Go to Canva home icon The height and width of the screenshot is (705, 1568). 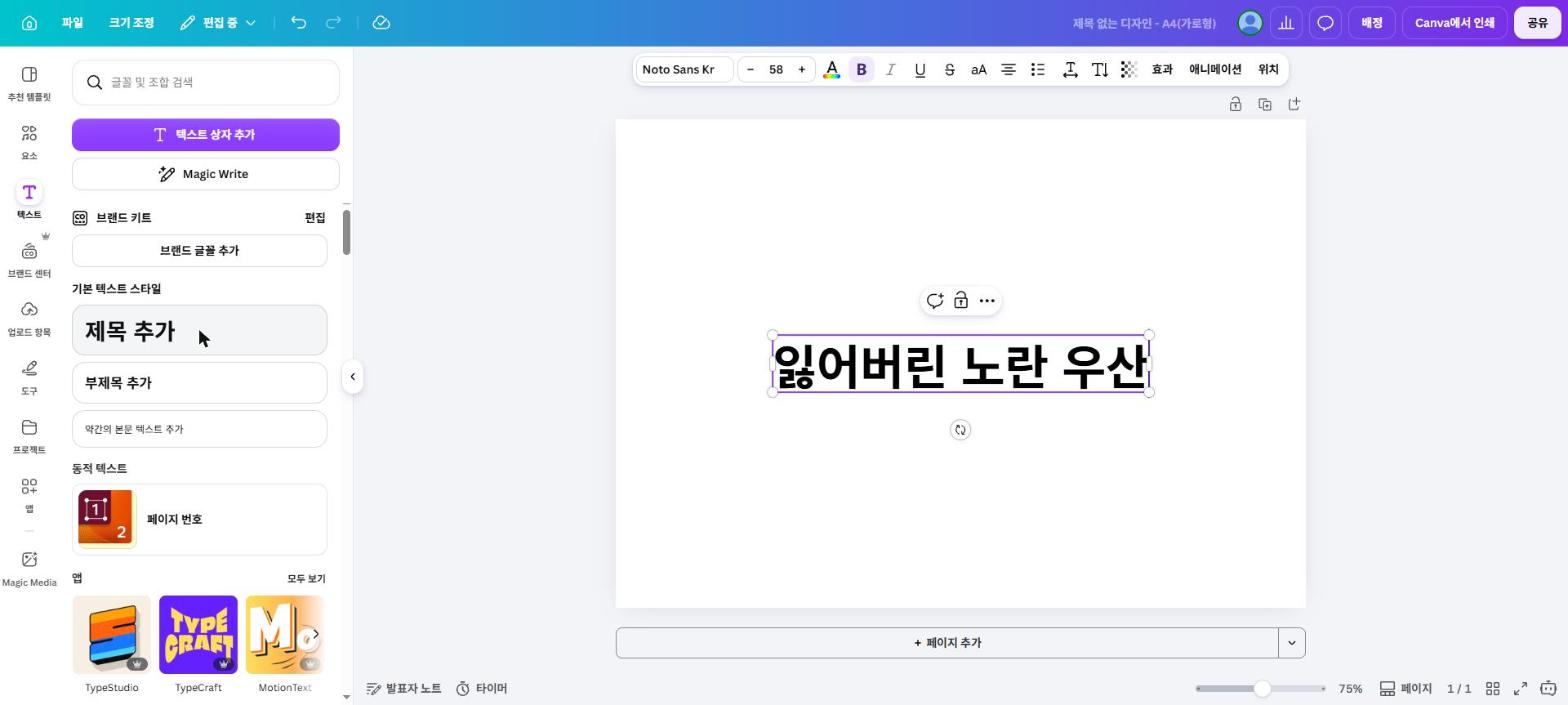point(29,23)
